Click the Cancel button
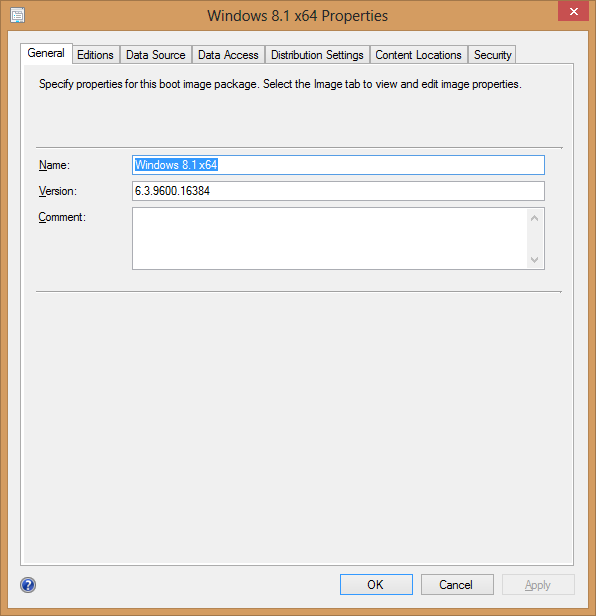596x616 pixels. coord(457,585)
